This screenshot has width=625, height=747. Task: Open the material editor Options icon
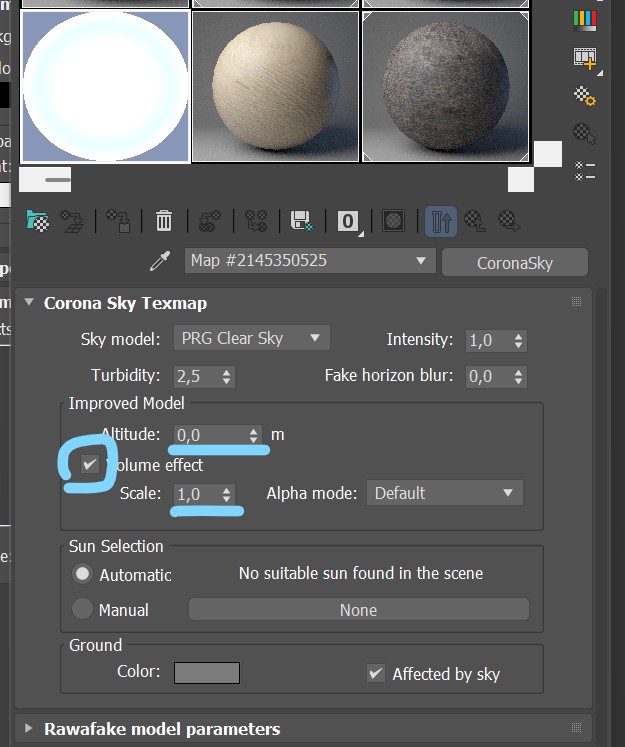tap(585, 96)
